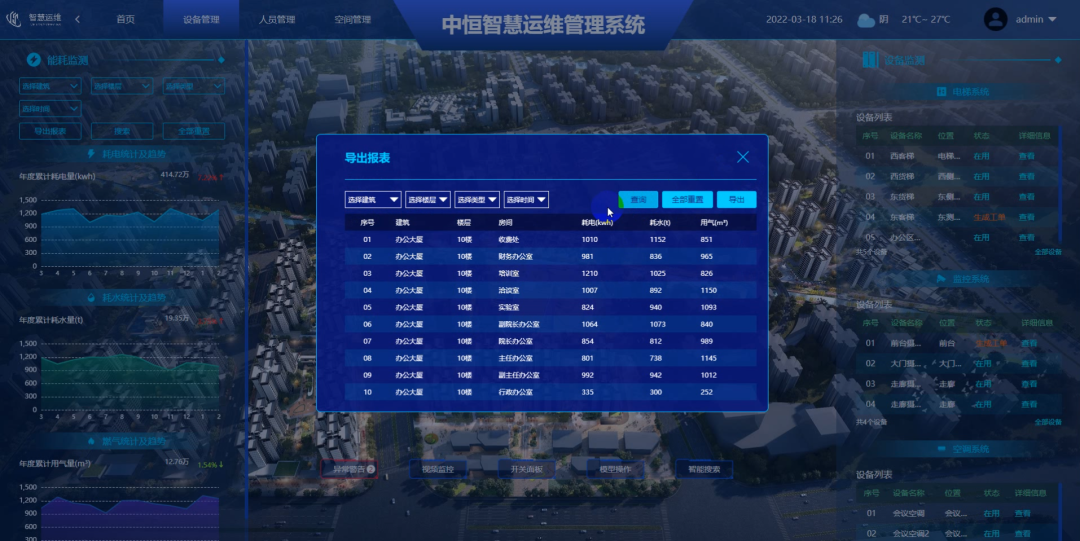Click the 全部重置 button in the left panel

[x=194, y=131]
